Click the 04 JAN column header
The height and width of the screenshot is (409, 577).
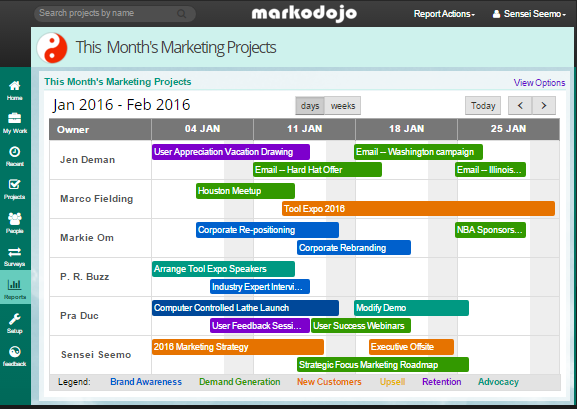(x=202, y=130)
